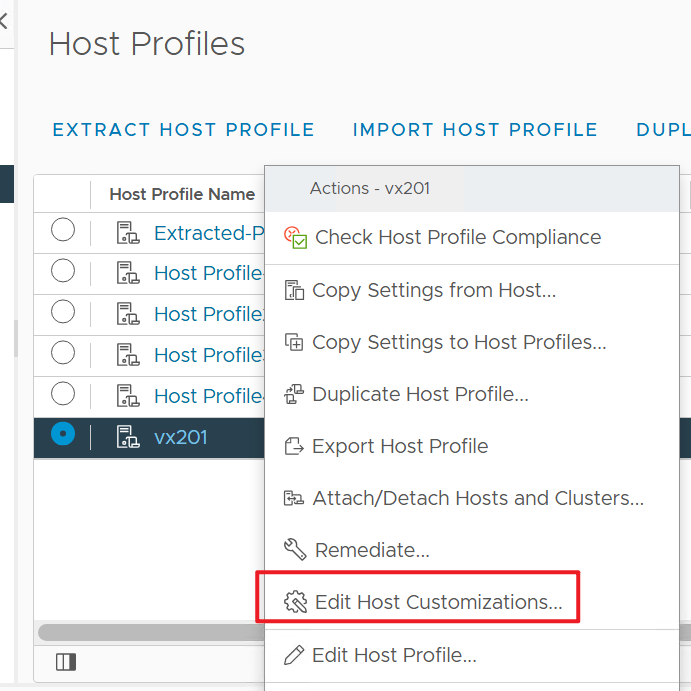This screenshot has height=691, width=691.
Task: Click the Duplicate Host Profile icon
Action: [295, 394]
